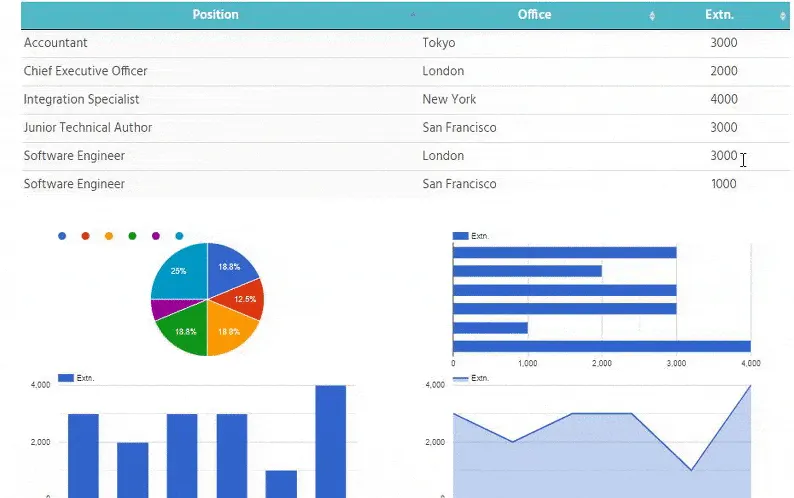The width and height of the screenshot is (794, 498).
Task: Click Software Engineer in the London row
Action: point(74,156)
